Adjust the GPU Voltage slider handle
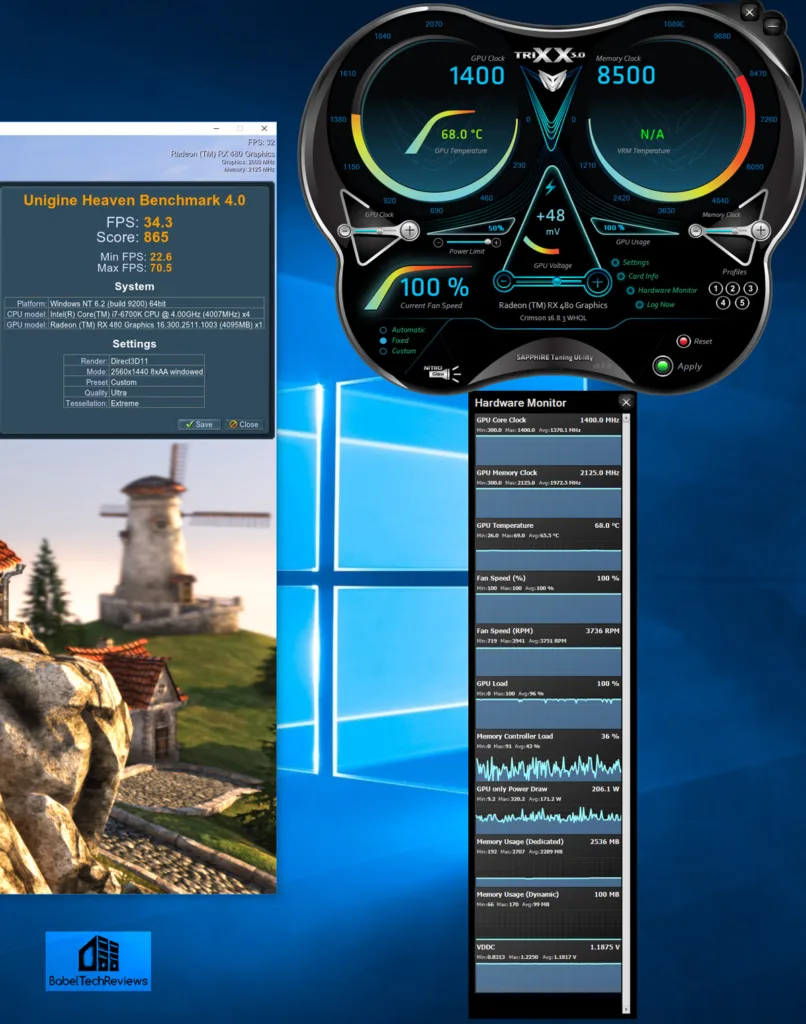The image size is (806, 1024). pos(556,281)
